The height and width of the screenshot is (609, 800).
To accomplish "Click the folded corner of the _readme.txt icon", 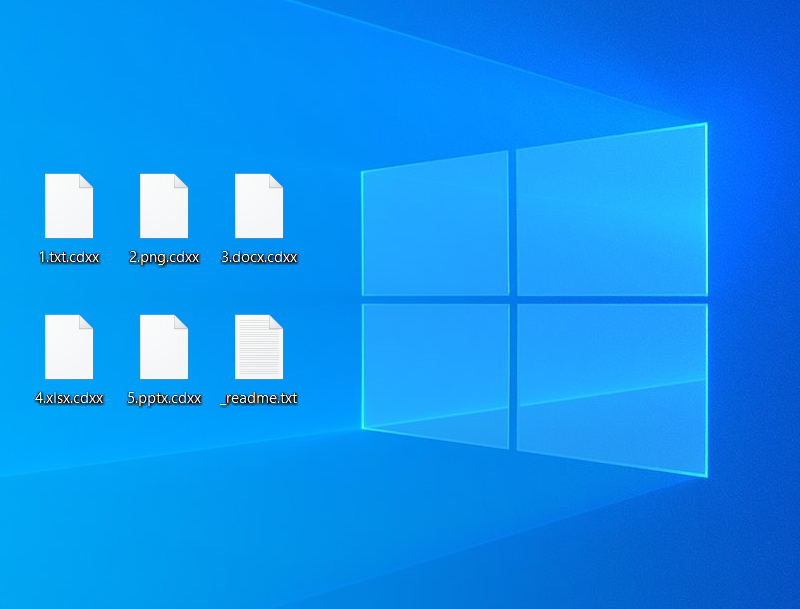I will [276, 322].
